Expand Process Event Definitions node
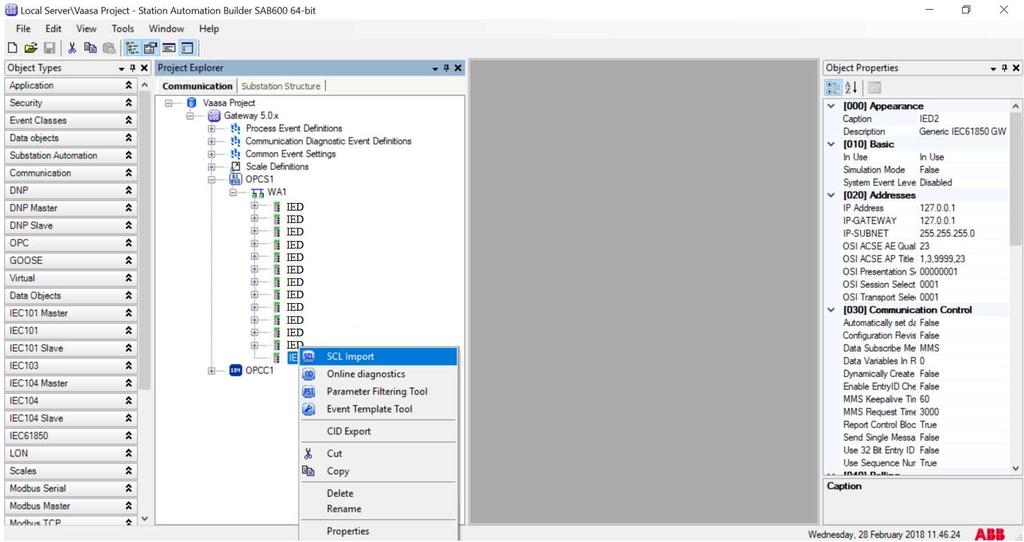 tap(212, 128)
